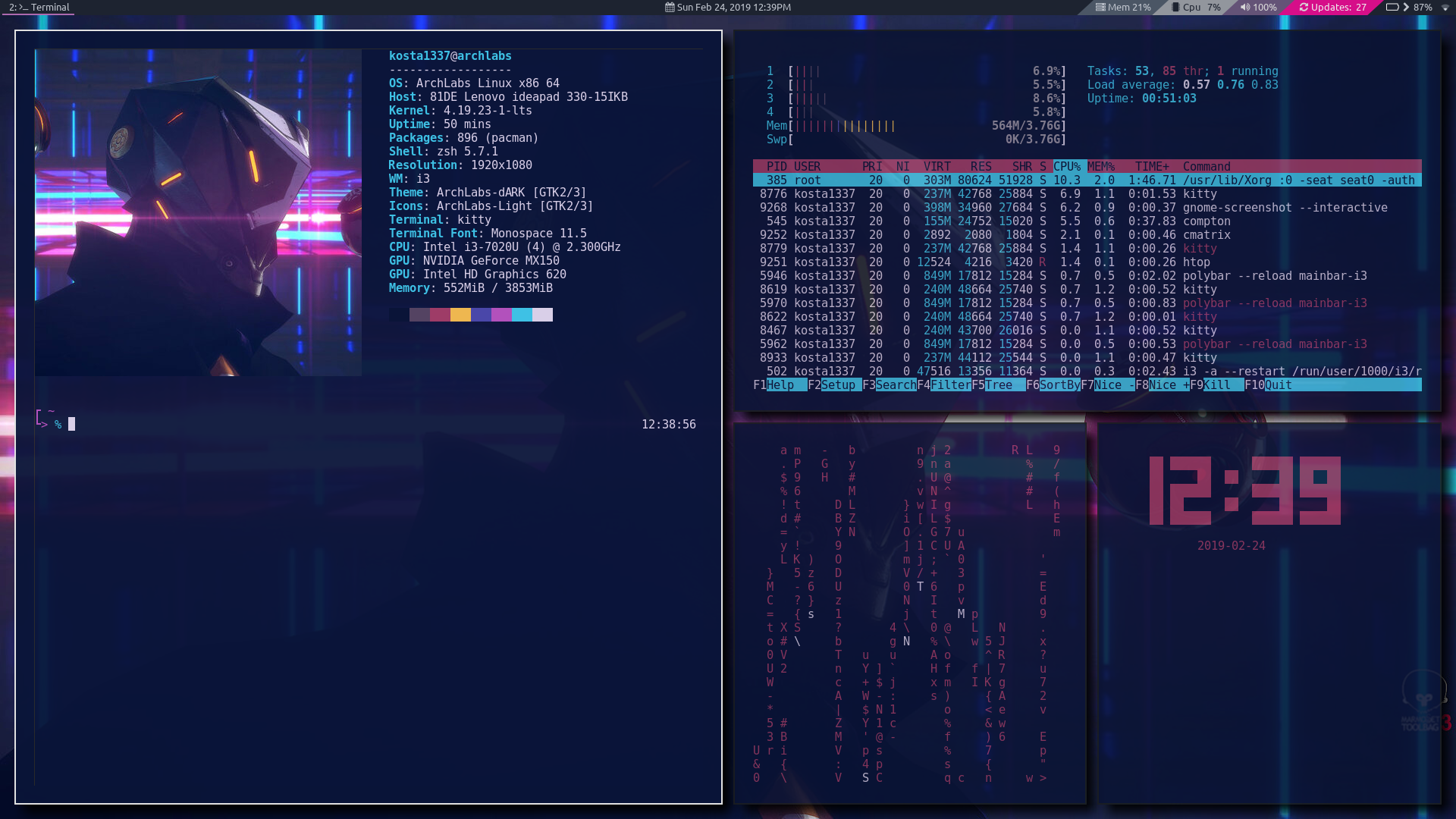The height and width of the screenshot is (819, 1456).
Task: Click the 100% volume level text
Action: [x=1265, y=7]
